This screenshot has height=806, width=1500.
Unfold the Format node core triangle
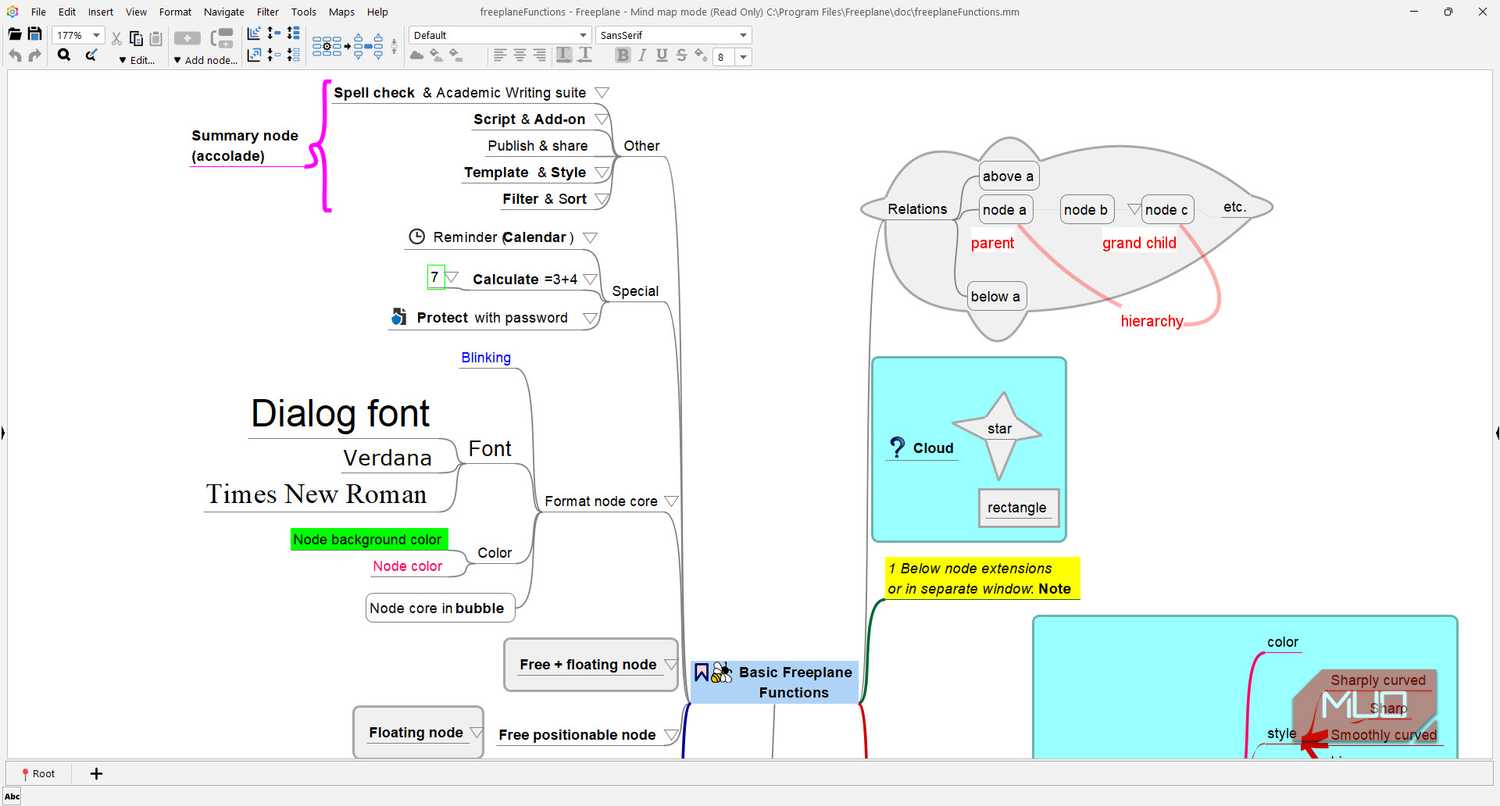(x=672, y=501)
